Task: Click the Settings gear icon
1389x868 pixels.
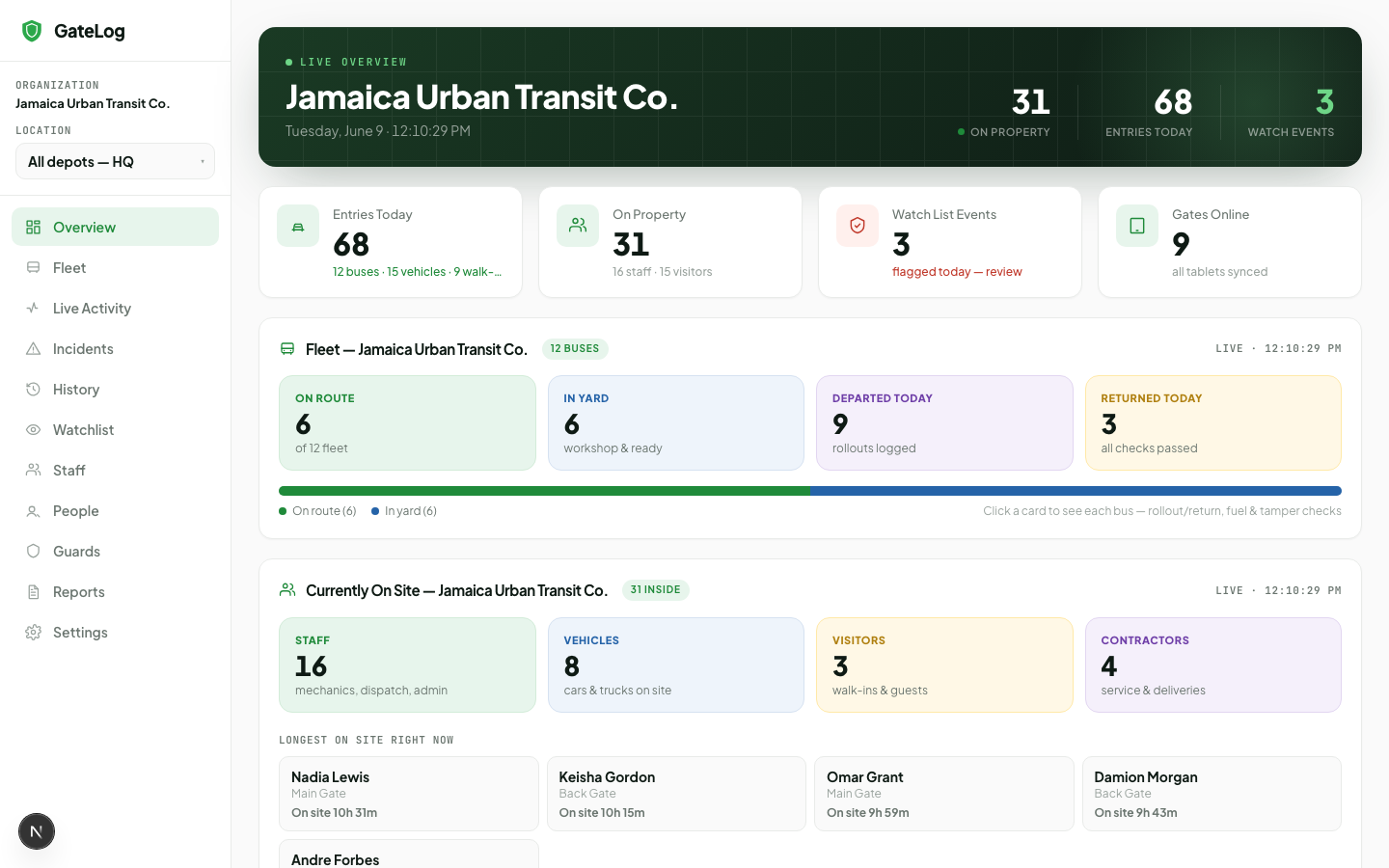Action: click(33, 633)
